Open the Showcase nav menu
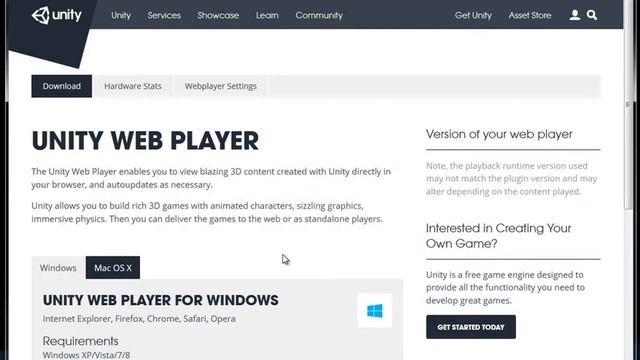640x360 pixels. tap(218, 16)
